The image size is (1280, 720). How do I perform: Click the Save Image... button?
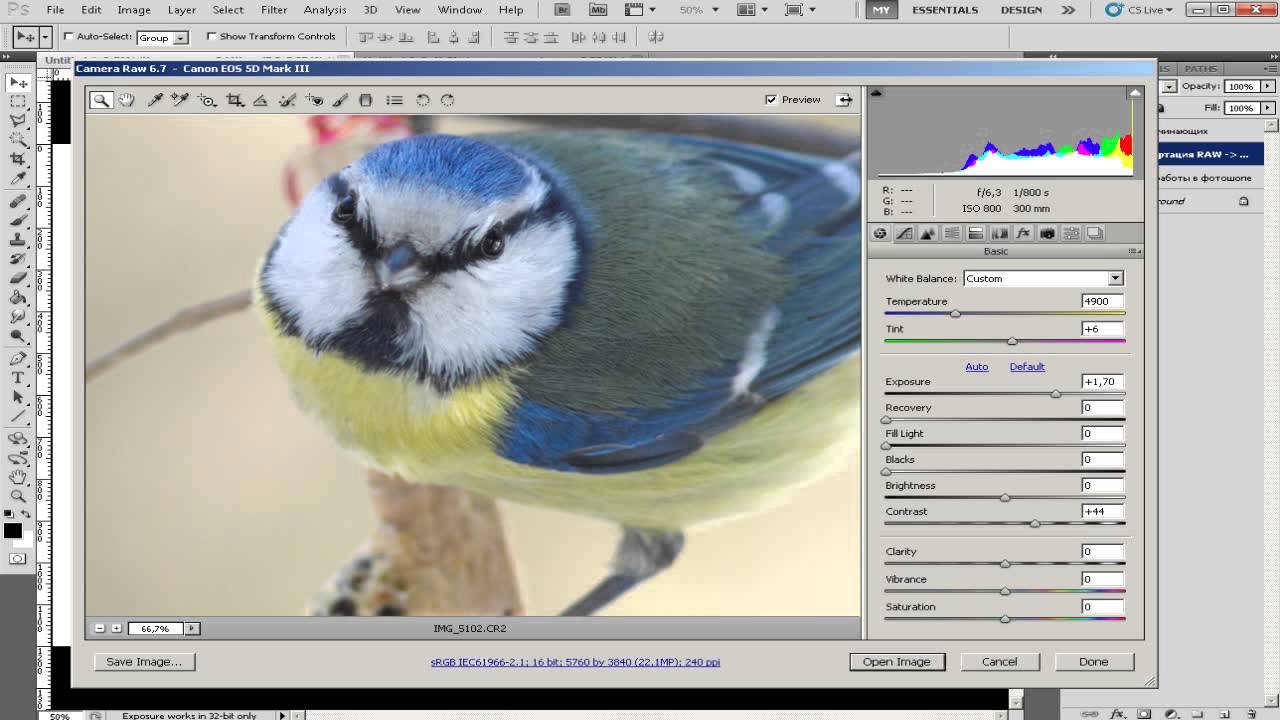pyautogui.click(x=144, y=662)
